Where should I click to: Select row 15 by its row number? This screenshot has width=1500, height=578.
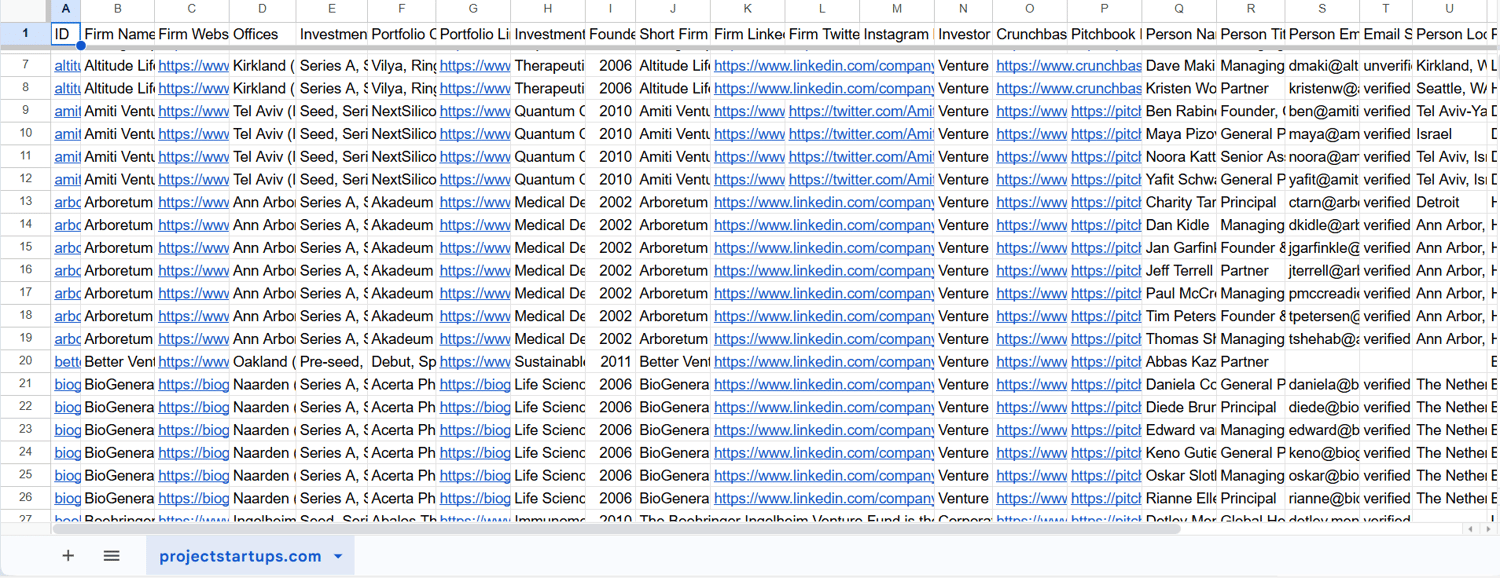25,247
